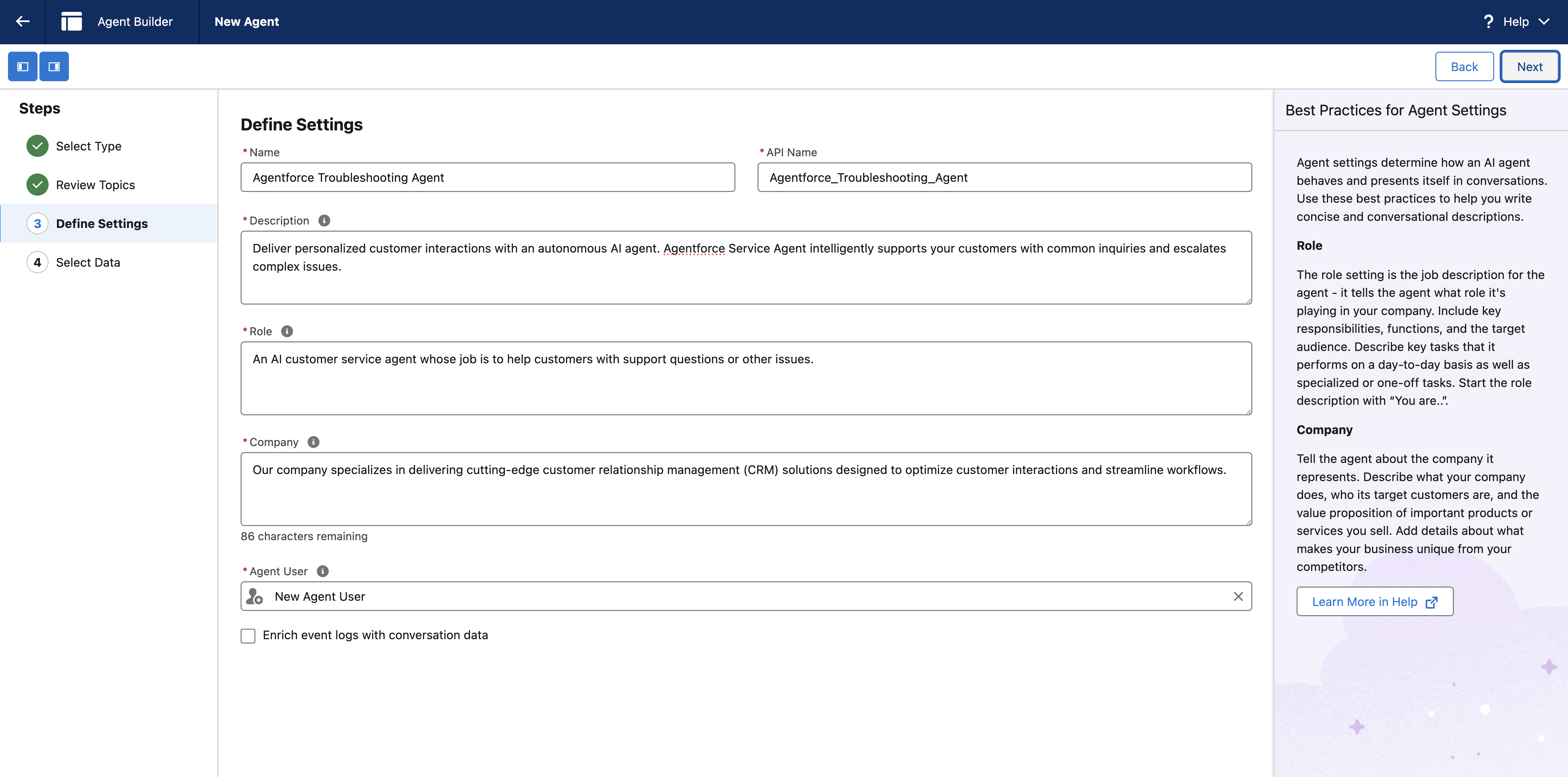Enable enrich event logs with conversation data
Screen dimensions: 1568x777
point(248,635)
